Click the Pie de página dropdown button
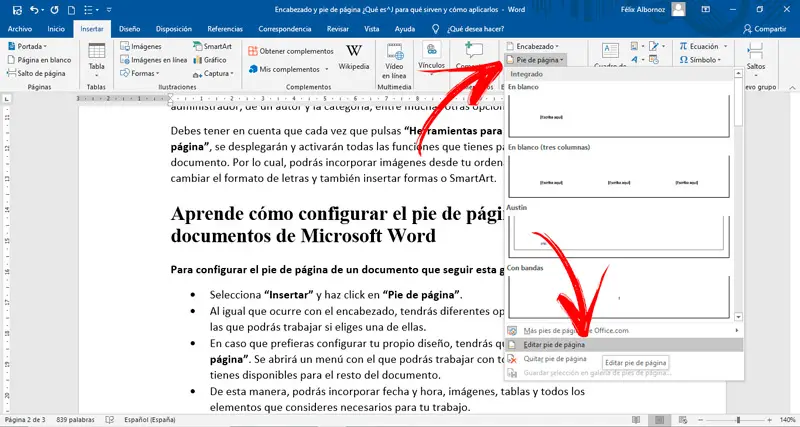The image size is (800, 427). [535, 60]
